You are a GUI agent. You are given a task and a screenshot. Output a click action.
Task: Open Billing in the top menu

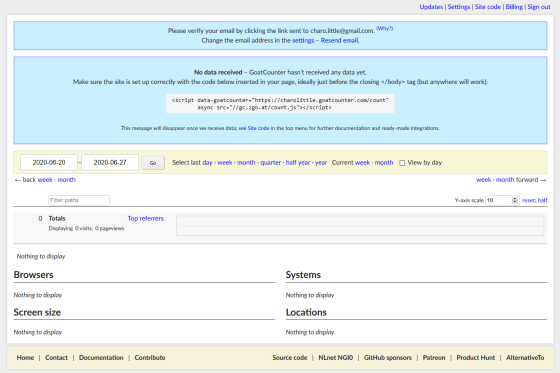[514, 7]
